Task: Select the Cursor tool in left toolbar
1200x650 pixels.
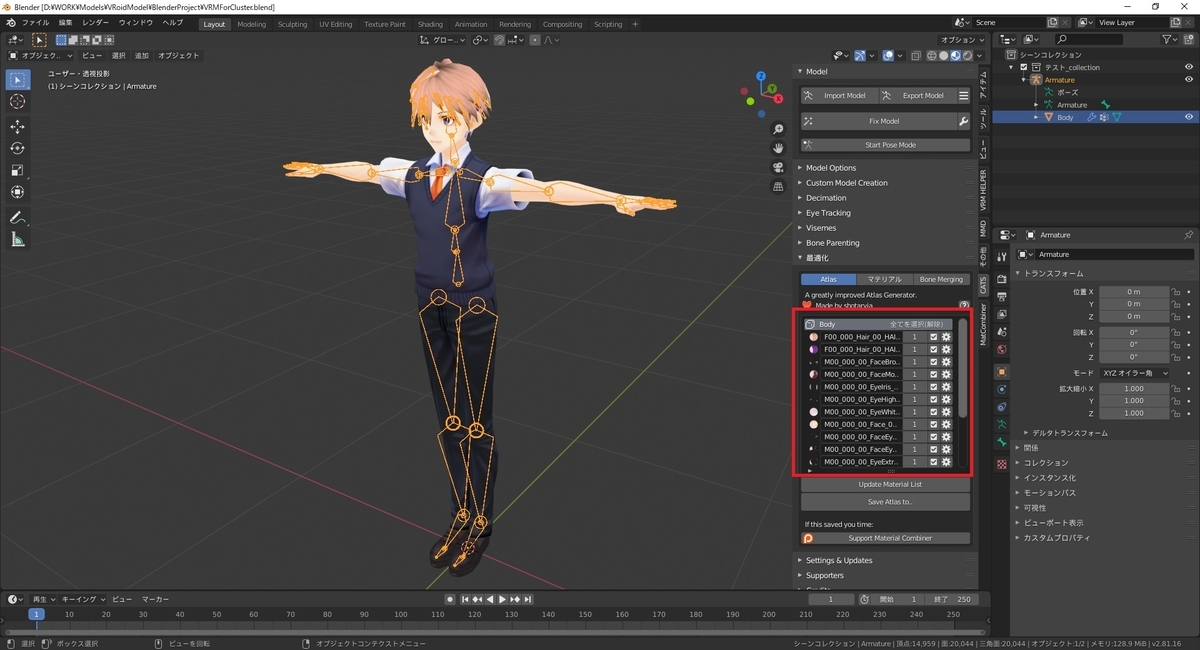Action: (x=18, y=102)
